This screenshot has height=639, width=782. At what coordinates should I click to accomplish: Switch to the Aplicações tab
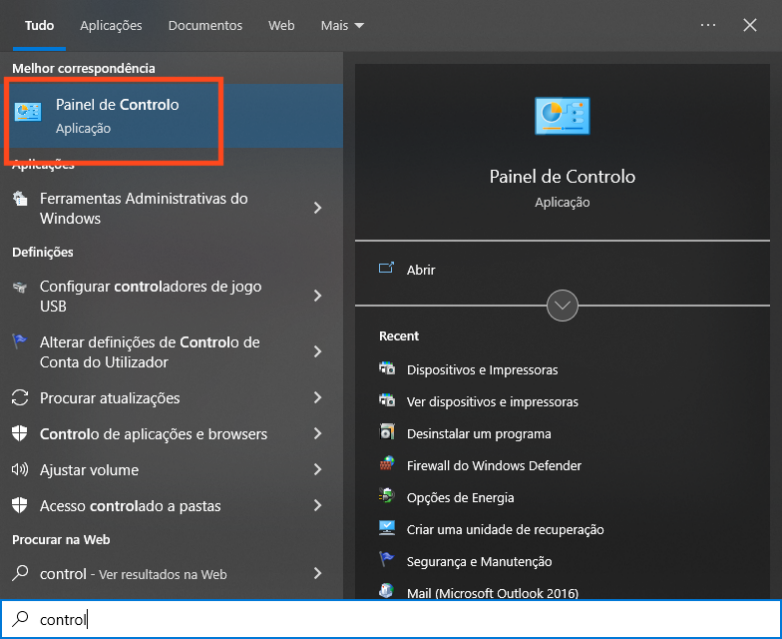(111, 25)
